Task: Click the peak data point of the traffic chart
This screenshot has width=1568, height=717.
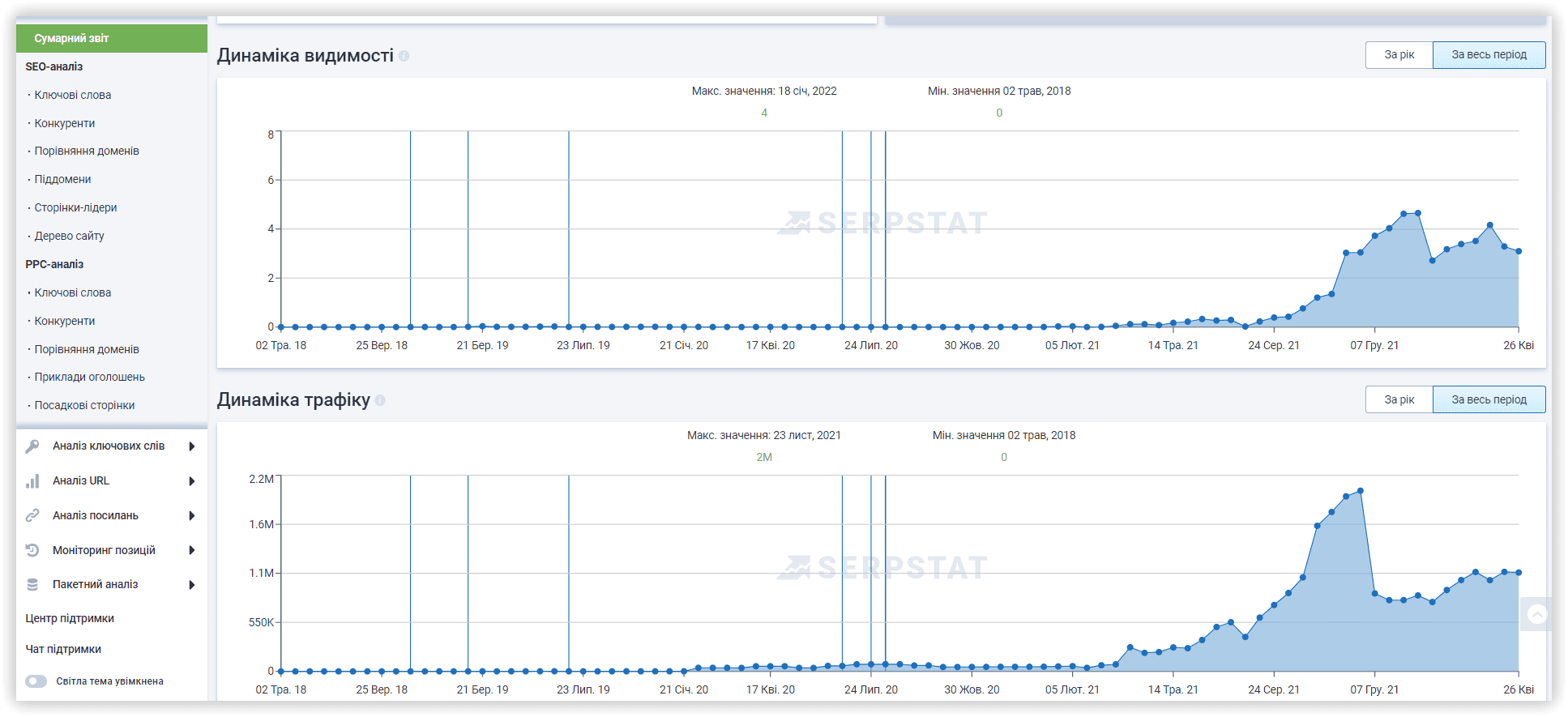Action: click(x=1361, y=491)
